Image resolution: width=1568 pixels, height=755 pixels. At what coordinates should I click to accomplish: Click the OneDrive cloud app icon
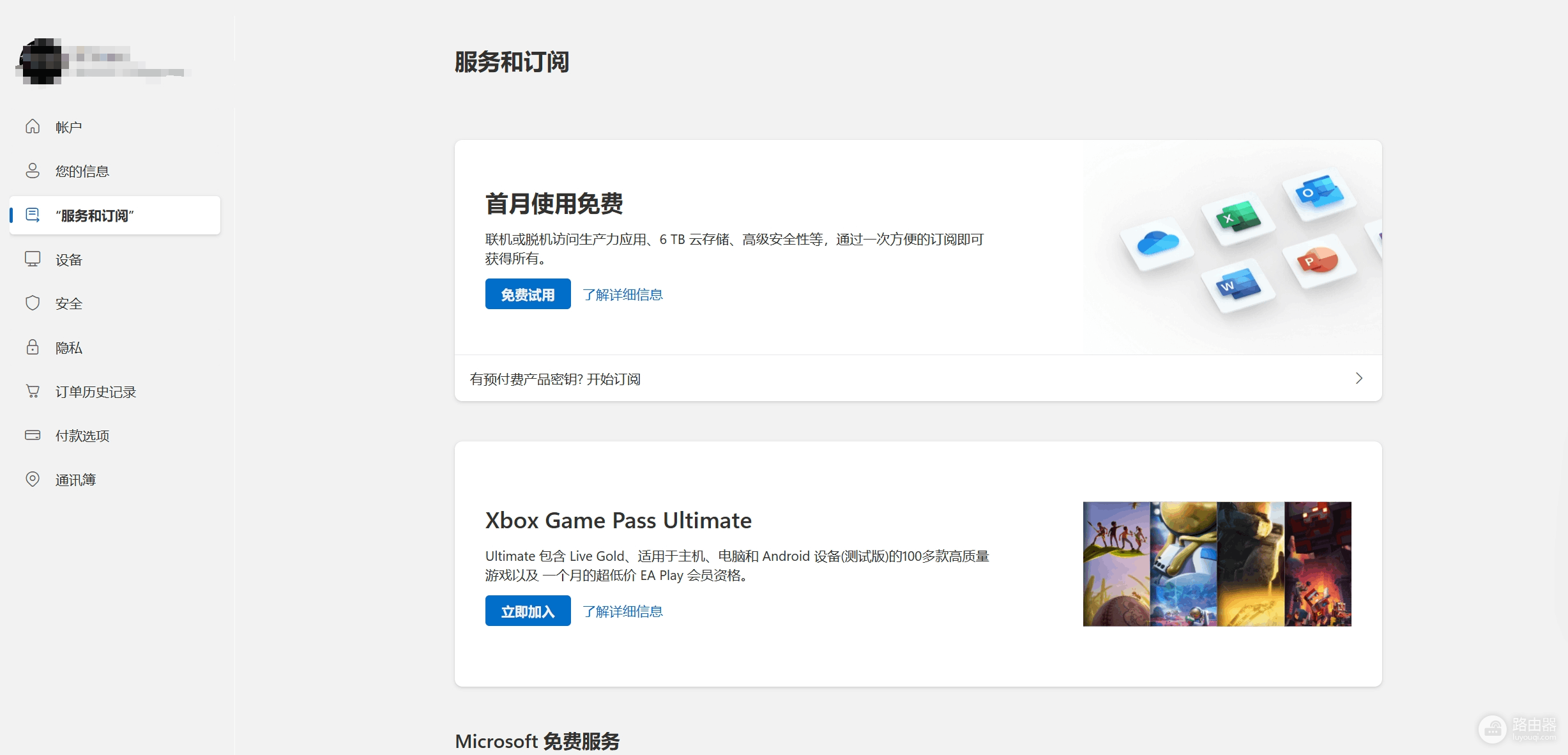(1158, 243)
